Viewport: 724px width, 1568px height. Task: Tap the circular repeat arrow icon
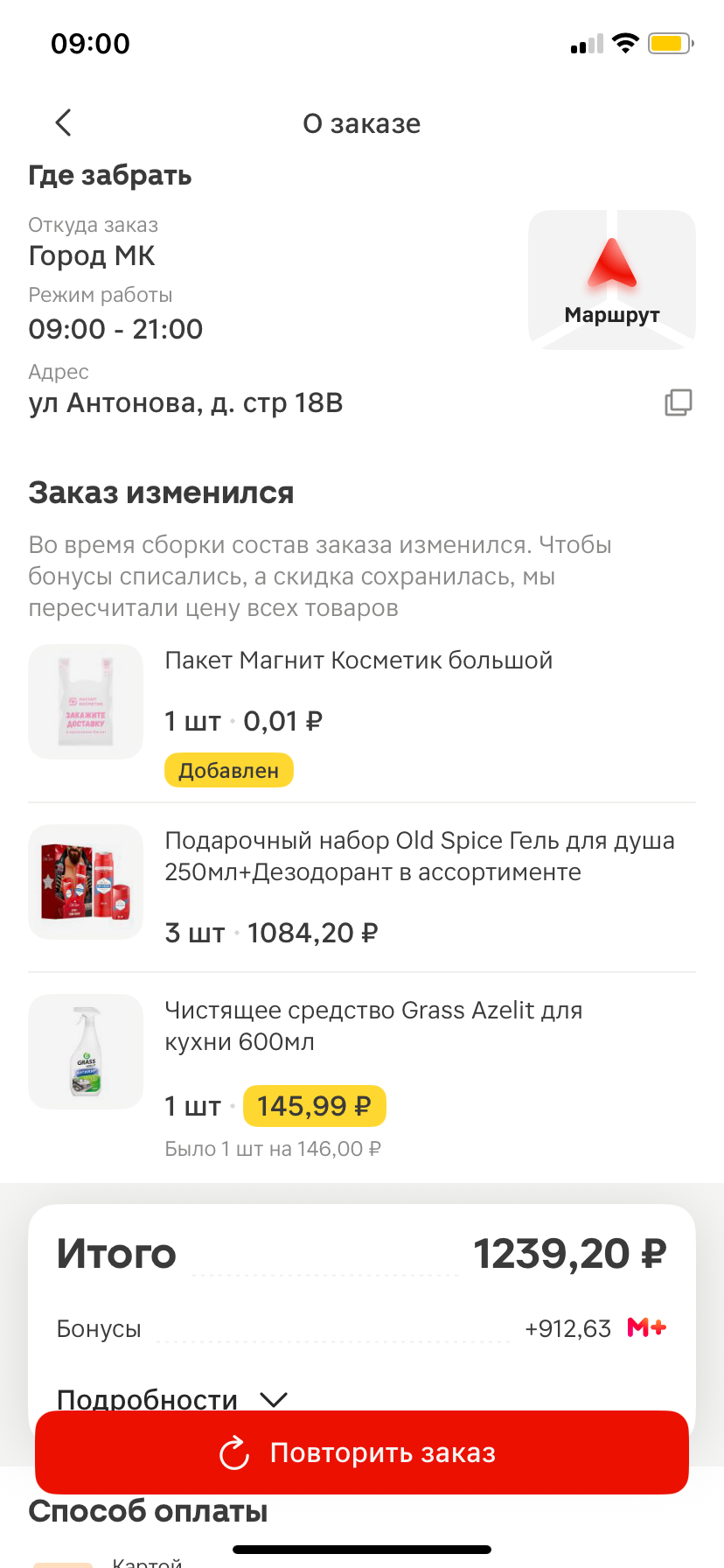pos(234,1453)
